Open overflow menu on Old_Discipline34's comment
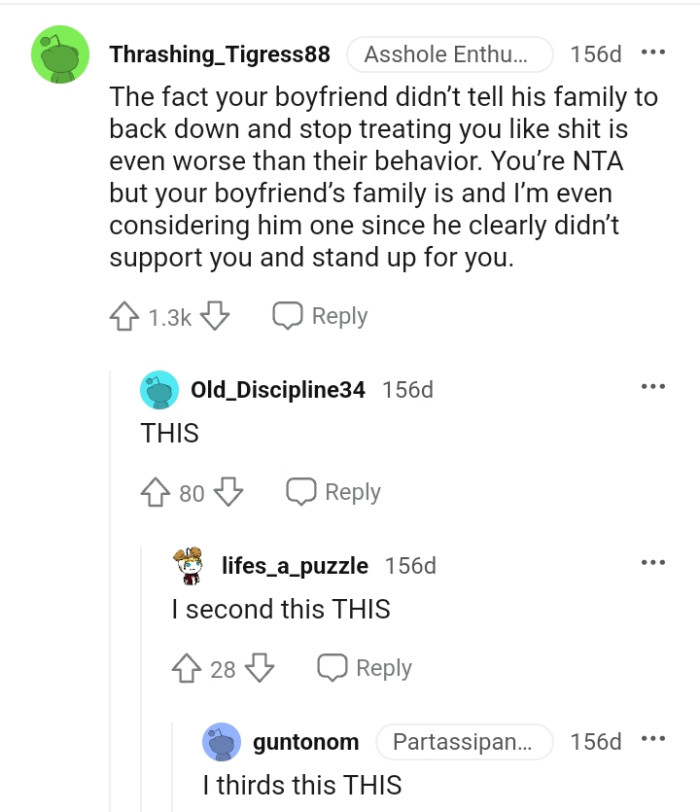700x812 pixels. click(653, 385)
